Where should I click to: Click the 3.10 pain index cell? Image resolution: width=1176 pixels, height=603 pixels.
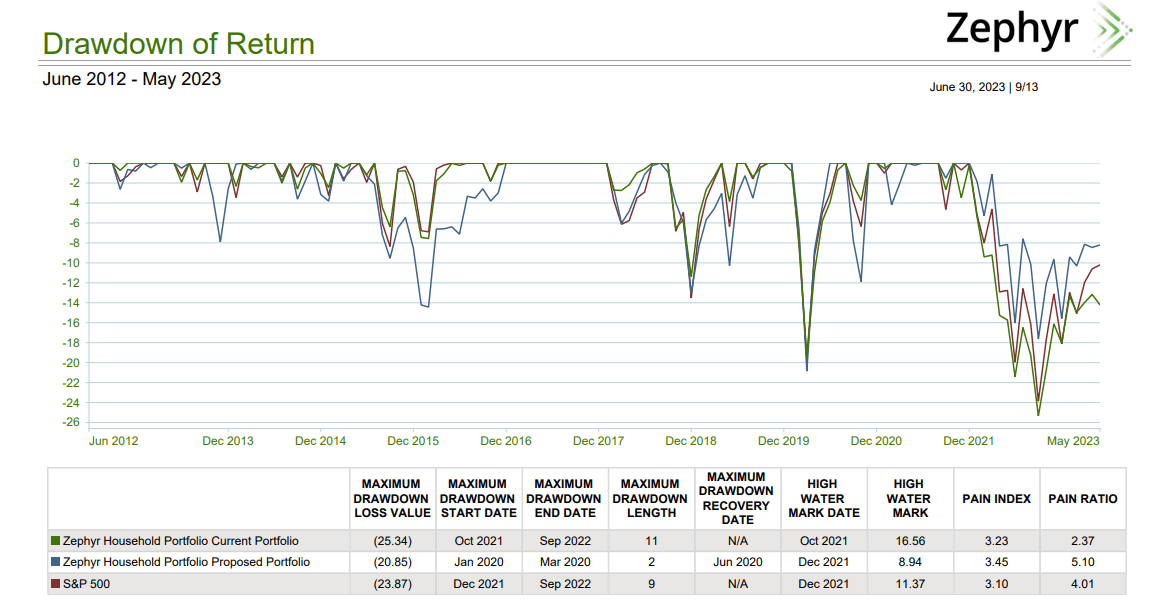coord(996,584)
